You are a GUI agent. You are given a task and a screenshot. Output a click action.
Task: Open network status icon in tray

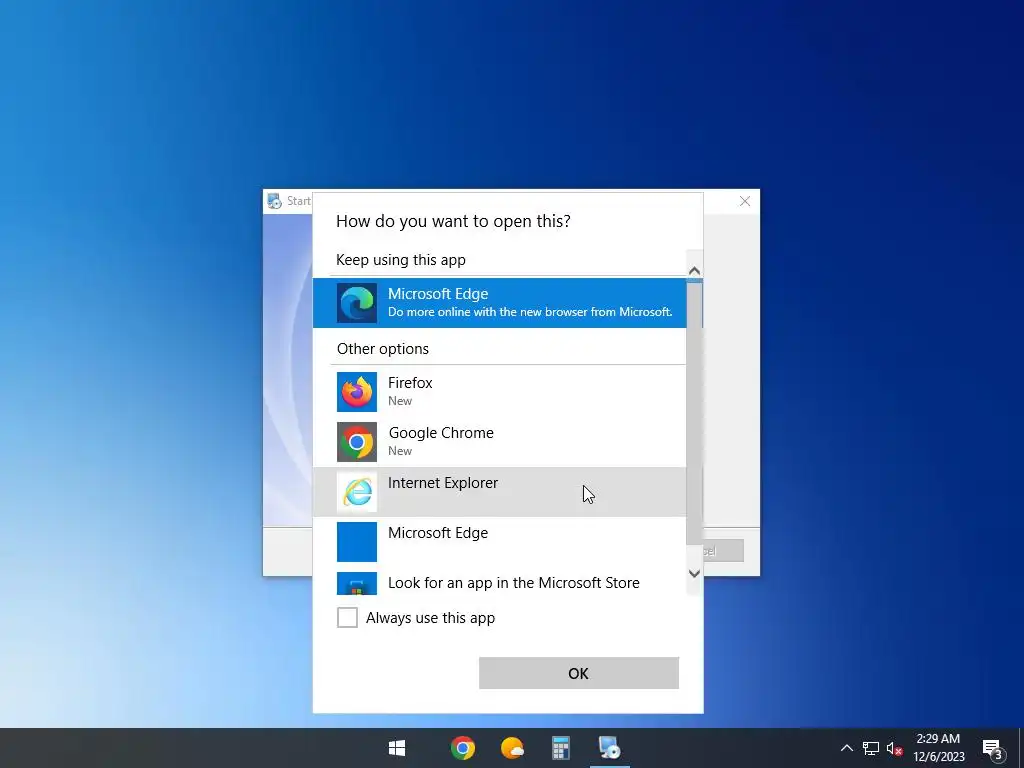tap(871, 748)
